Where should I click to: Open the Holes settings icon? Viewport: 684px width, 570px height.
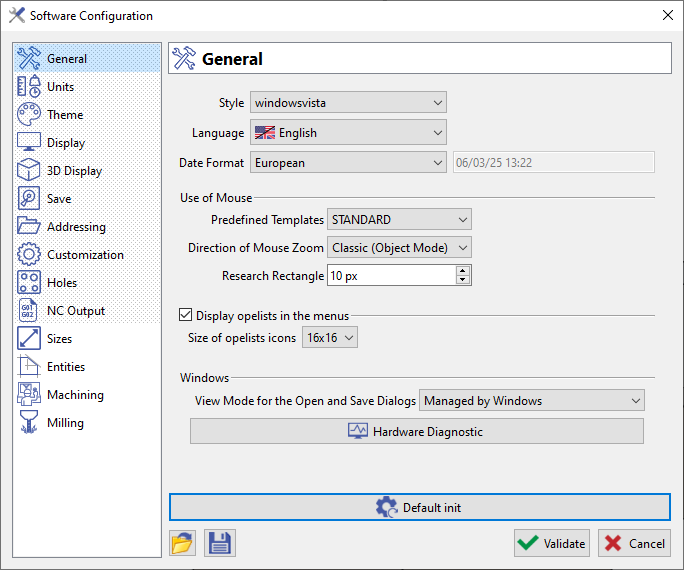coord(29,283)
